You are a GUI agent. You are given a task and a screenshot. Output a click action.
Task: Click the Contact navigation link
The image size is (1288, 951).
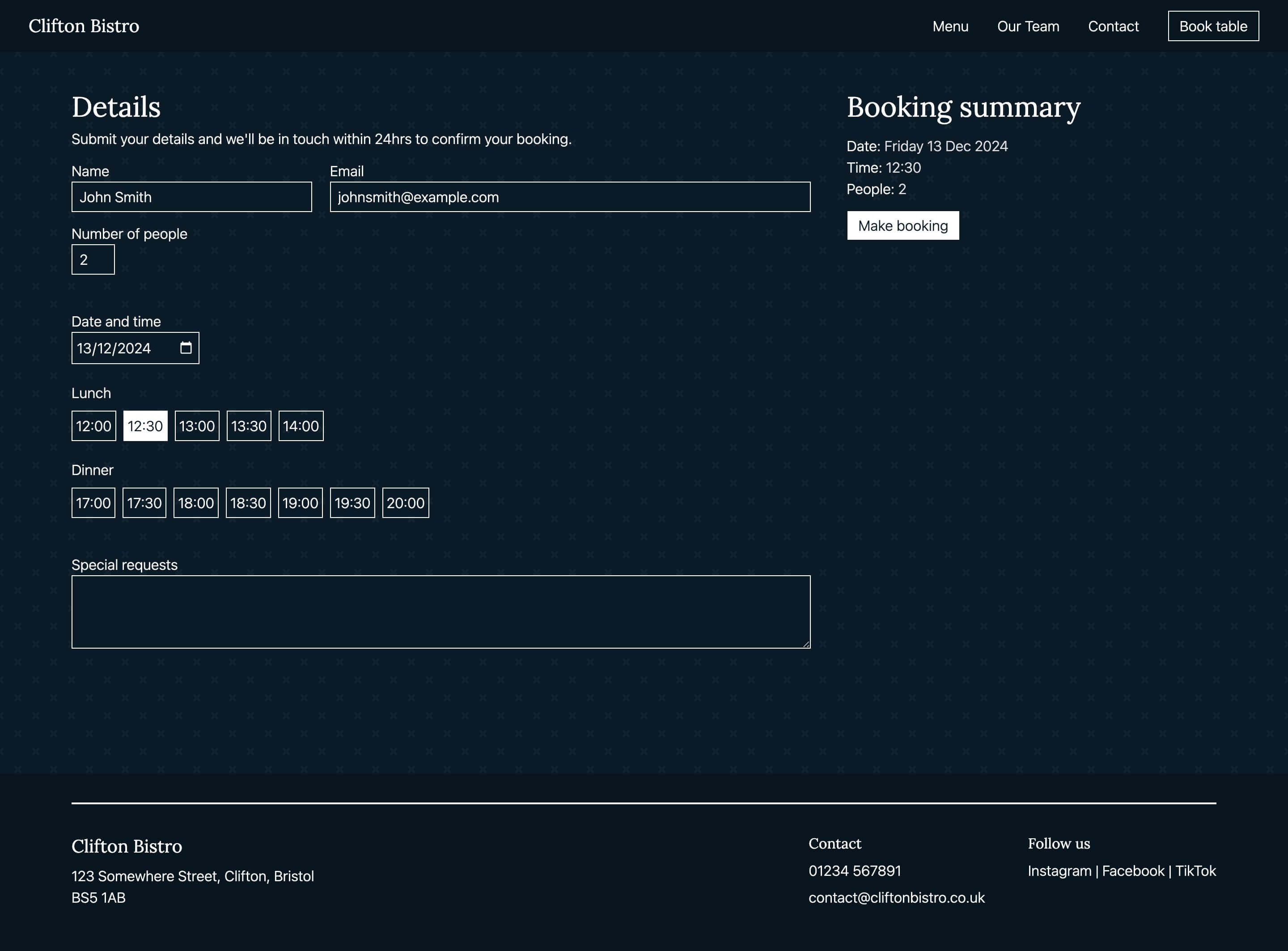(x=1113, y=26)
